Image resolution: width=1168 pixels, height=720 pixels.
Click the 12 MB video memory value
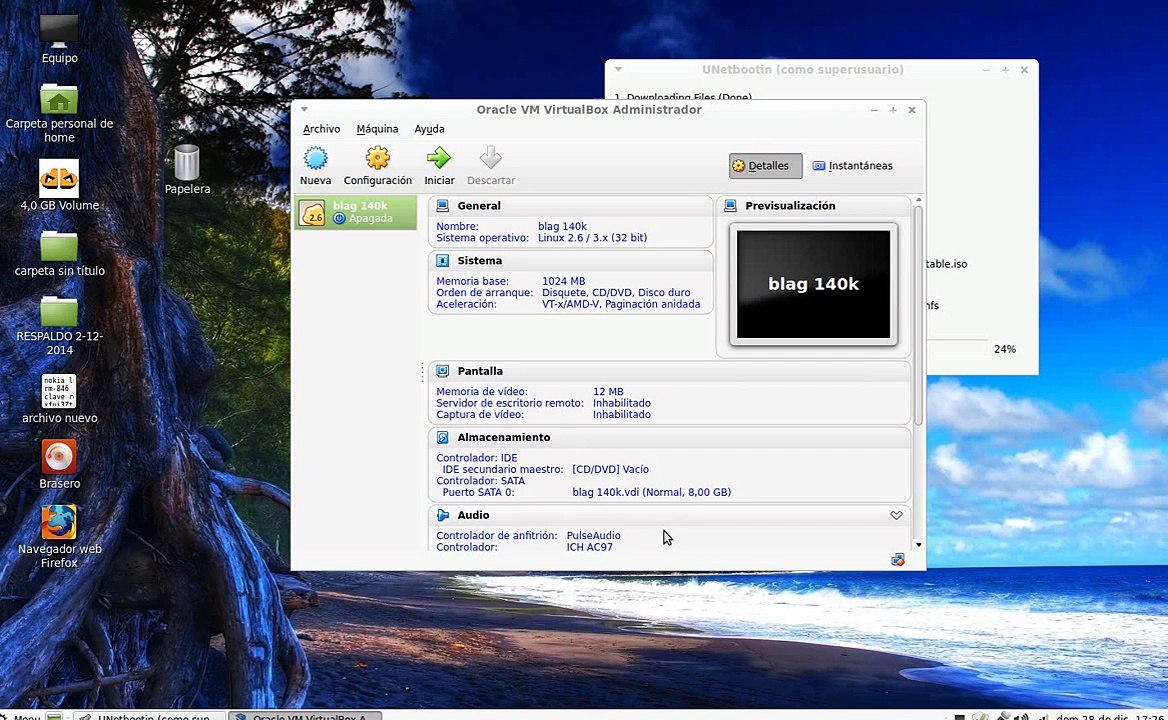pos(608,392)
